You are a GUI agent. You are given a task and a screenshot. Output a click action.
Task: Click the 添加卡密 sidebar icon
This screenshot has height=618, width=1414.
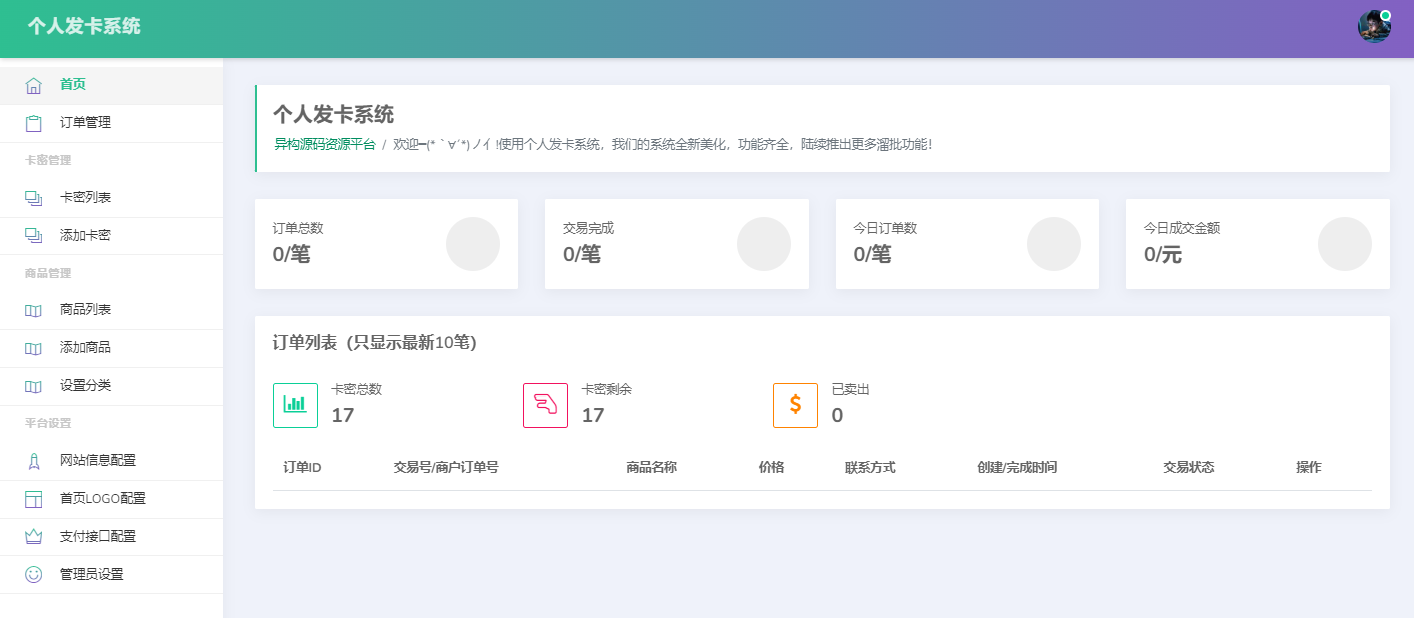(x=35, y=235)
